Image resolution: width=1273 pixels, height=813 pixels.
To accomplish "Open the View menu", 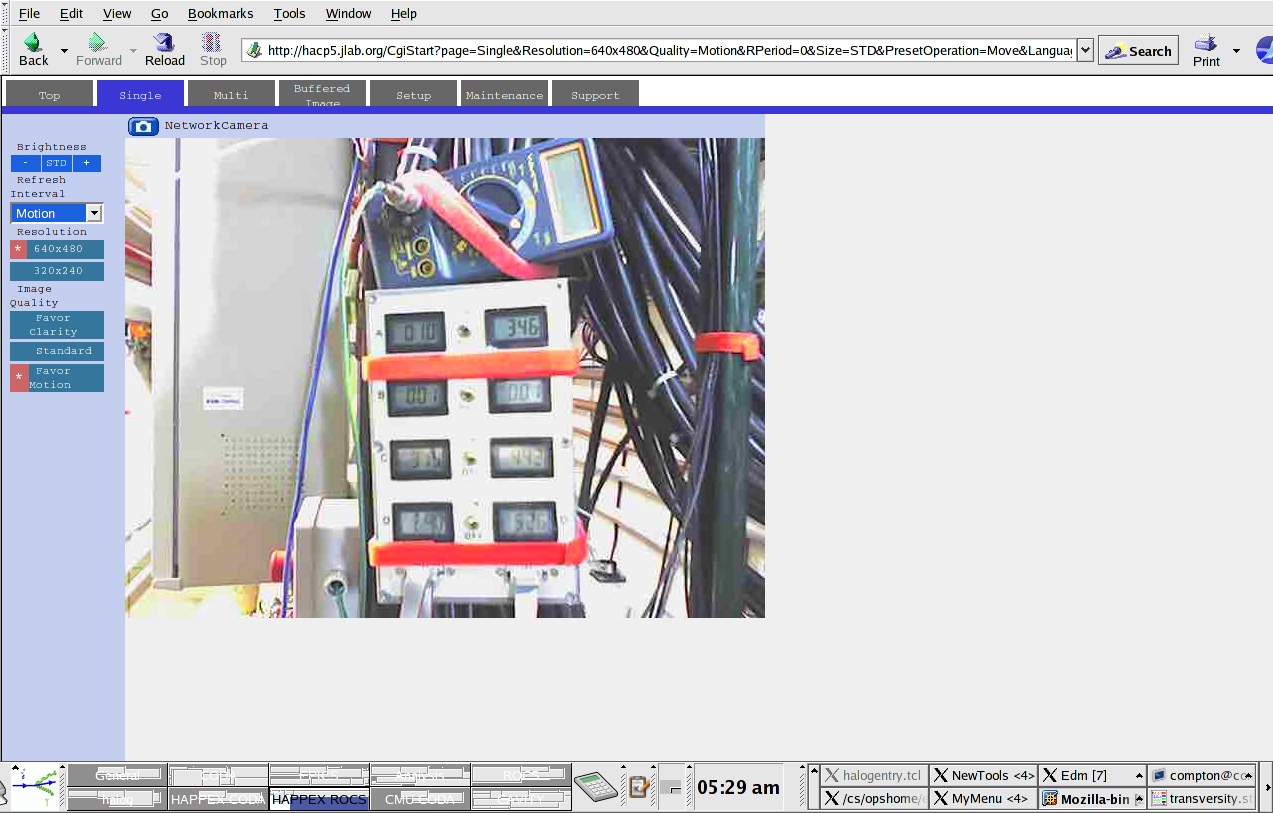I will 117,13.
